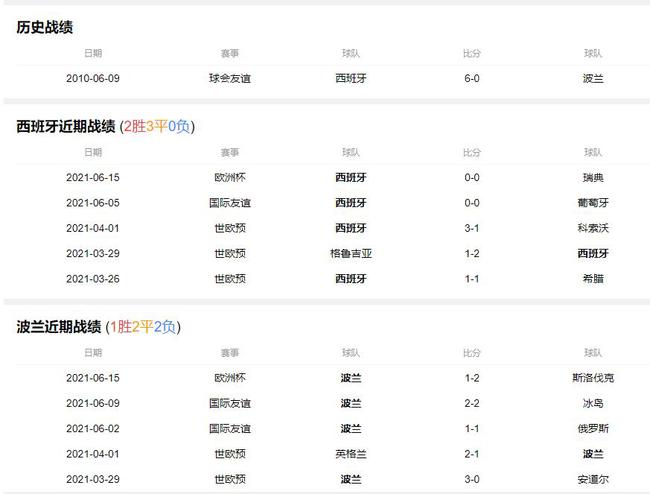The image size is (650, 494).
Task: Select the 希腊 team name
Action: [x=592, y=278]
